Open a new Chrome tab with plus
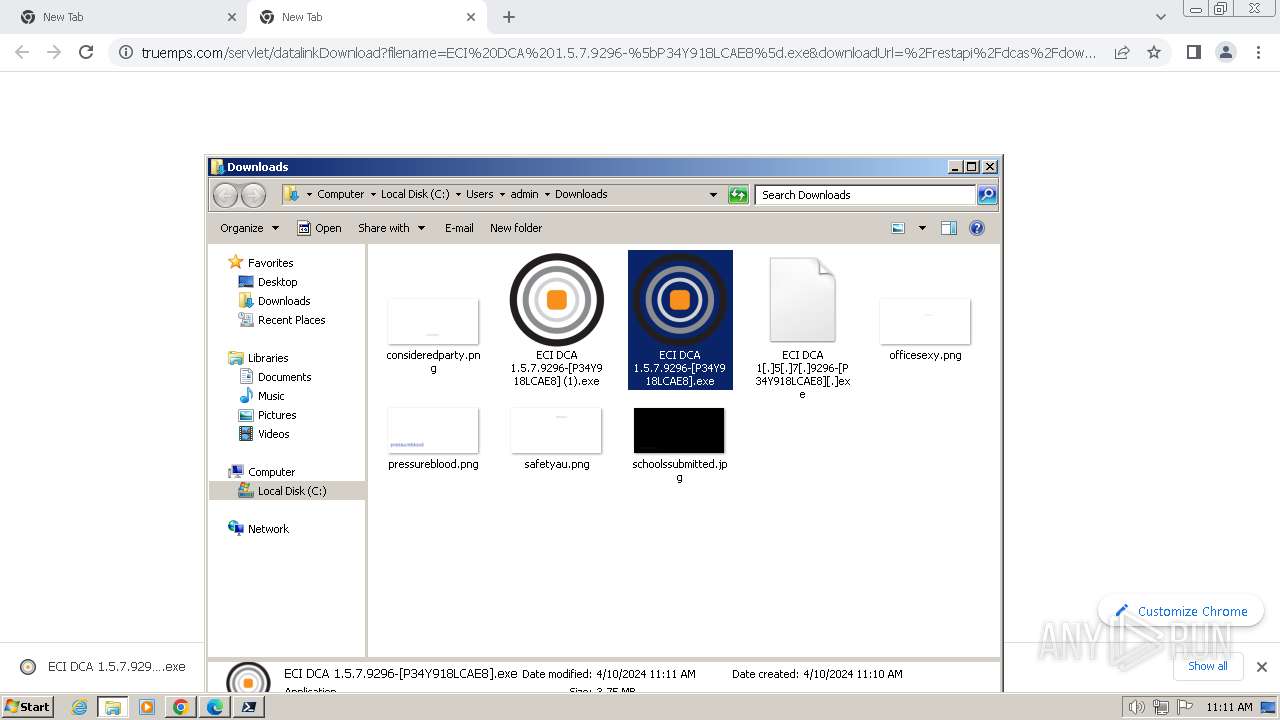The width and height of the screenshot is (1280, 720). 509,17
